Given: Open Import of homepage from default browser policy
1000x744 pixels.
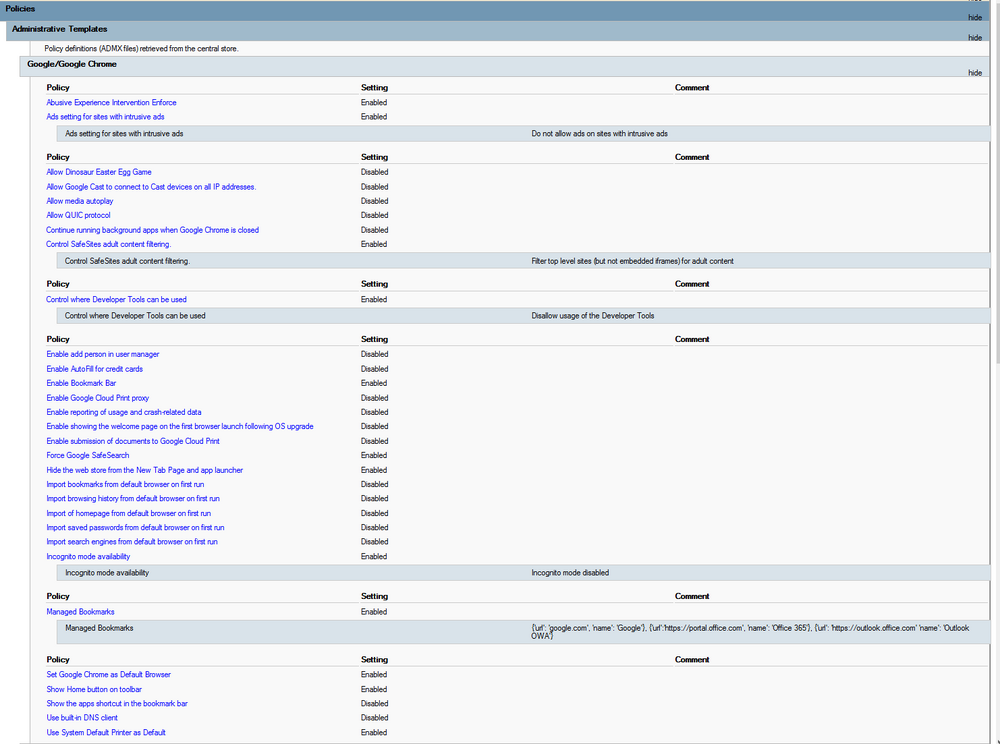Looking at the screenshot, I should click(128, 513).
